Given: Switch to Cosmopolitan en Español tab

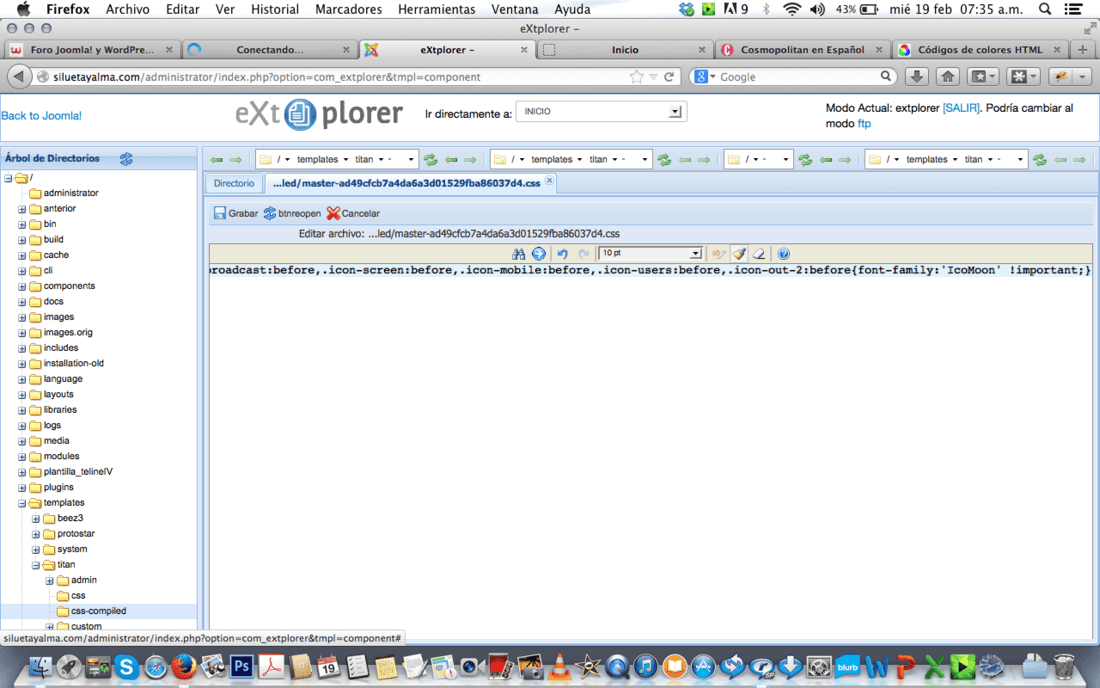Looking at the screenshot, I should click(802, 50).
